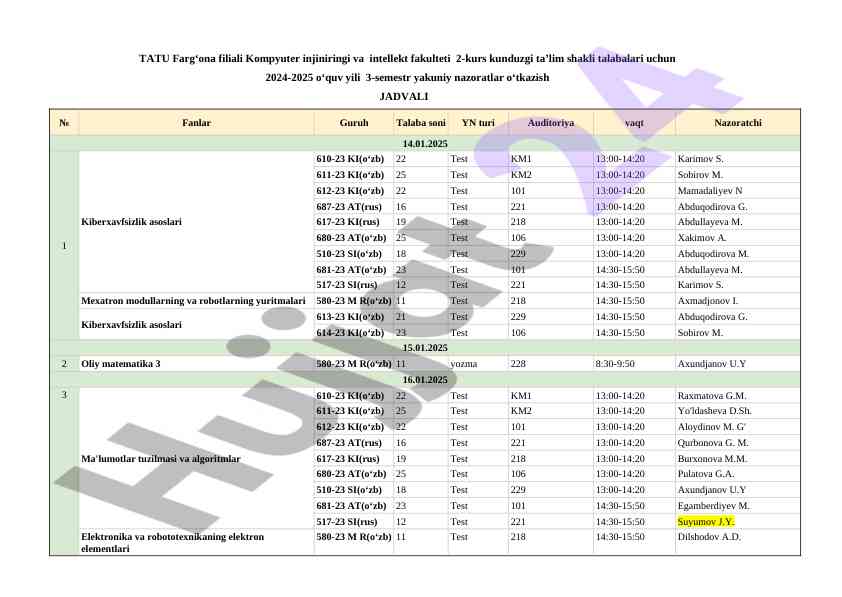Select the Ma'lumotlar tuzilmasi va algoritmlar cell
The height and width of the screenshot is (597, 842).
(x=161, y=459)
